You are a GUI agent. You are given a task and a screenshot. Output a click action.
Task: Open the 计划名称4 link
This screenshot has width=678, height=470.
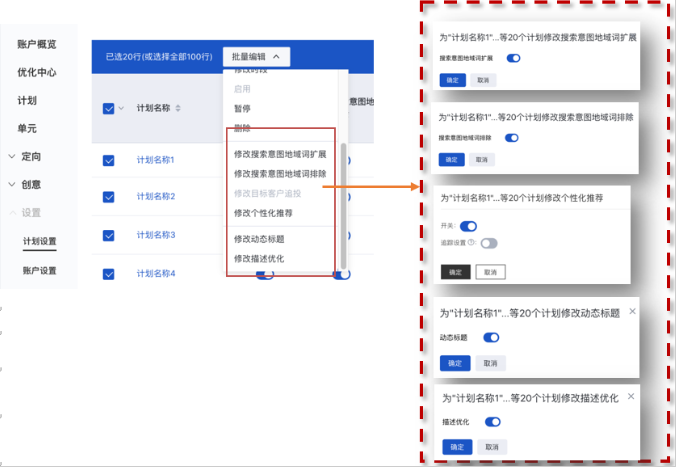(x=156, y=273)
